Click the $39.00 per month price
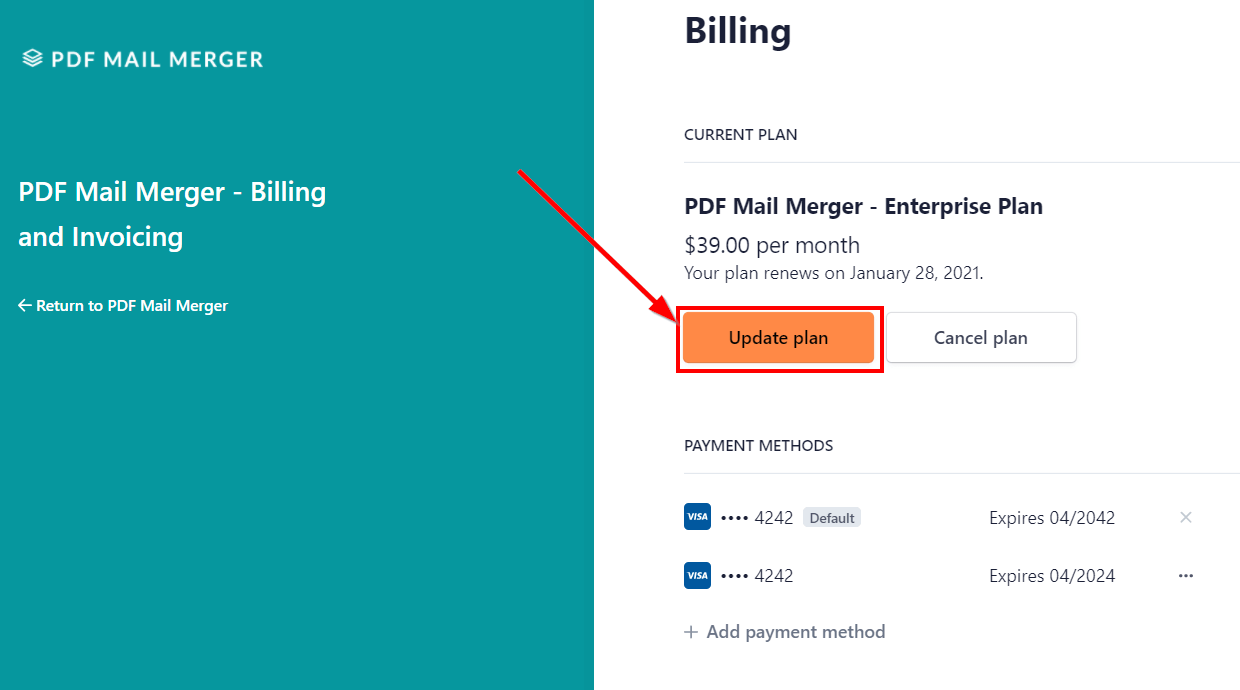Viewport: 1240px width, 690px height. [771, 245]
